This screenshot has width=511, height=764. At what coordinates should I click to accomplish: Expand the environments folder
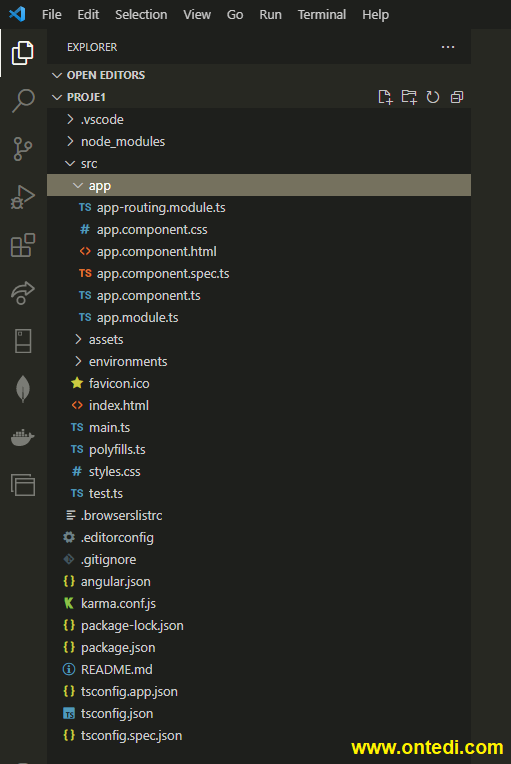(259, 361)
